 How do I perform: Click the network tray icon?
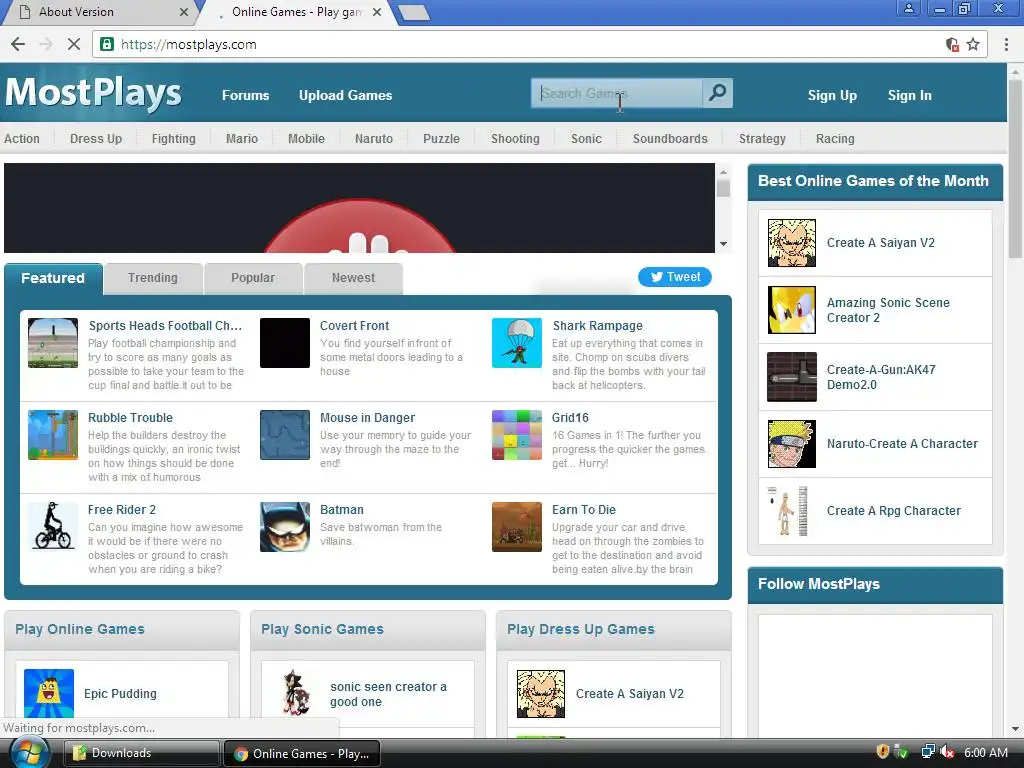[x=927, y=753]
